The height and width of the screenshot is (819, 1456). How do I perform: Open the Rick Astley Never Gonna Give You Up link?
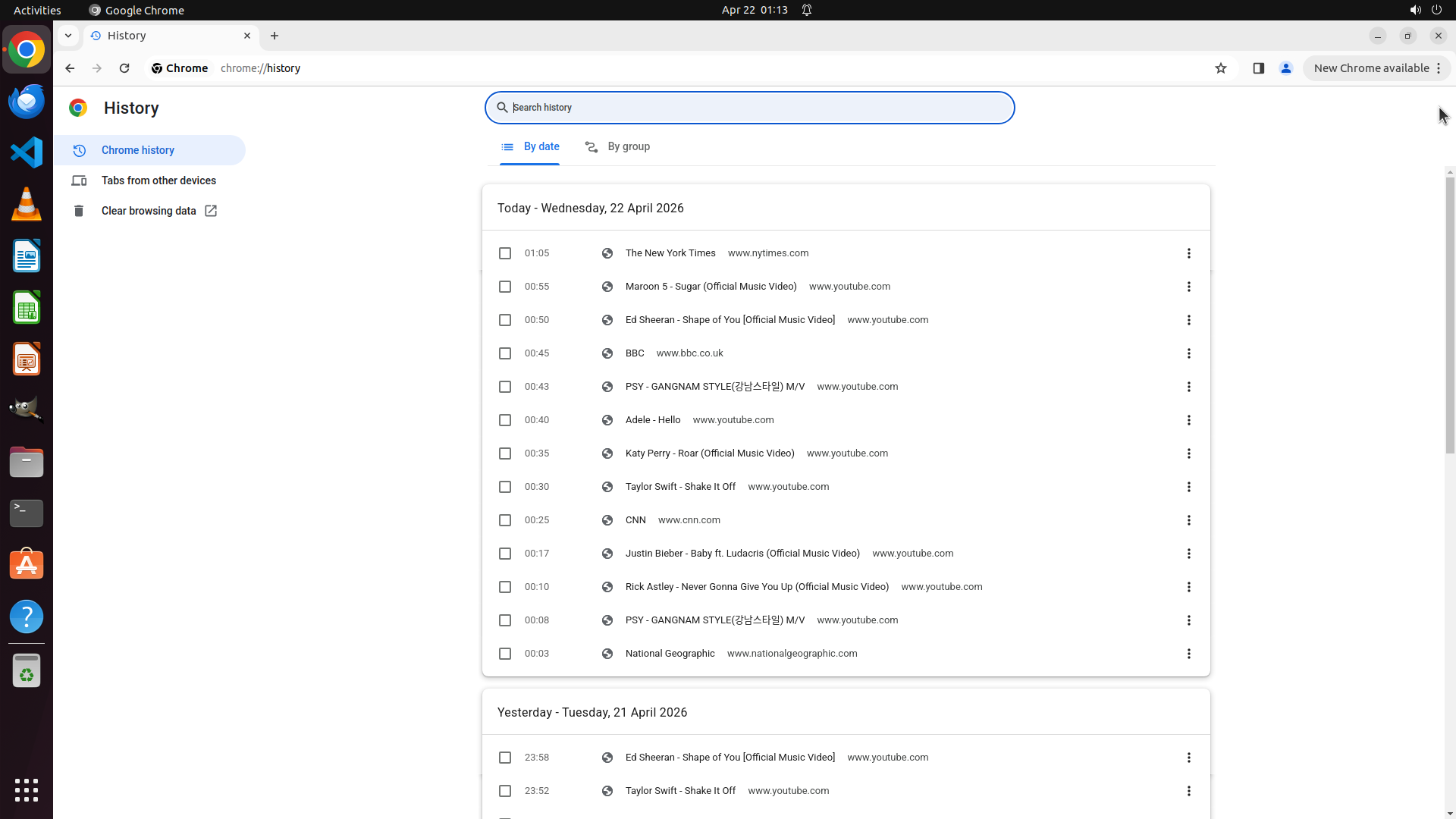pyautogui.click(x=757, y=587)
